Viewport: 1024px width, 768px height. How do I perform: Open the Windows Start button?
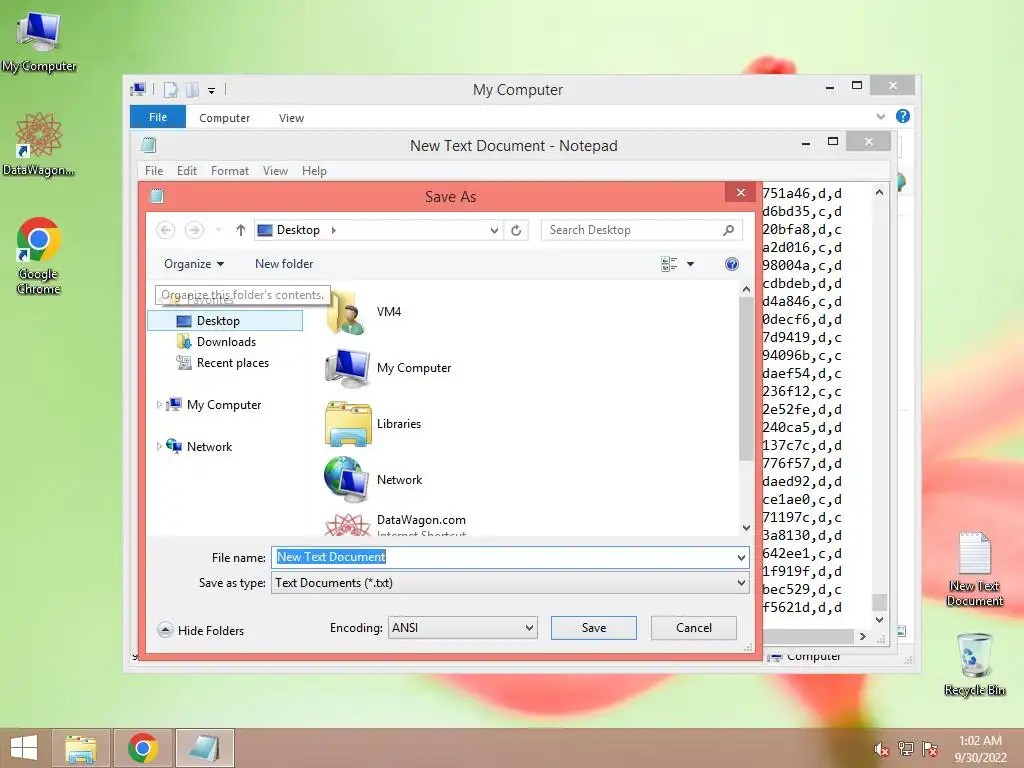[x=24, y=748]
